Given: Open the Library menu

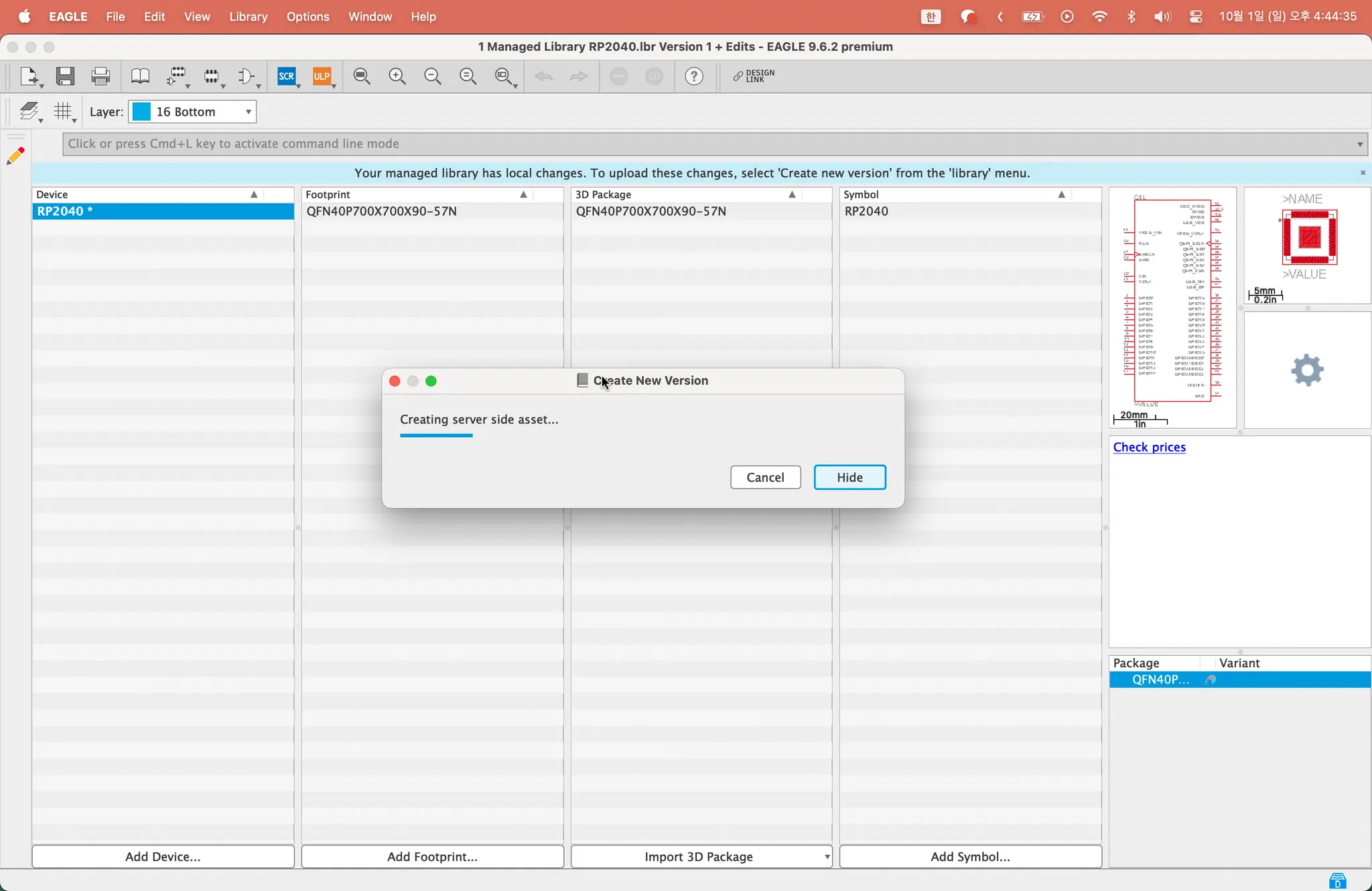Looking at the screenshot, I should pyautogui.click(x=248, y=17).
